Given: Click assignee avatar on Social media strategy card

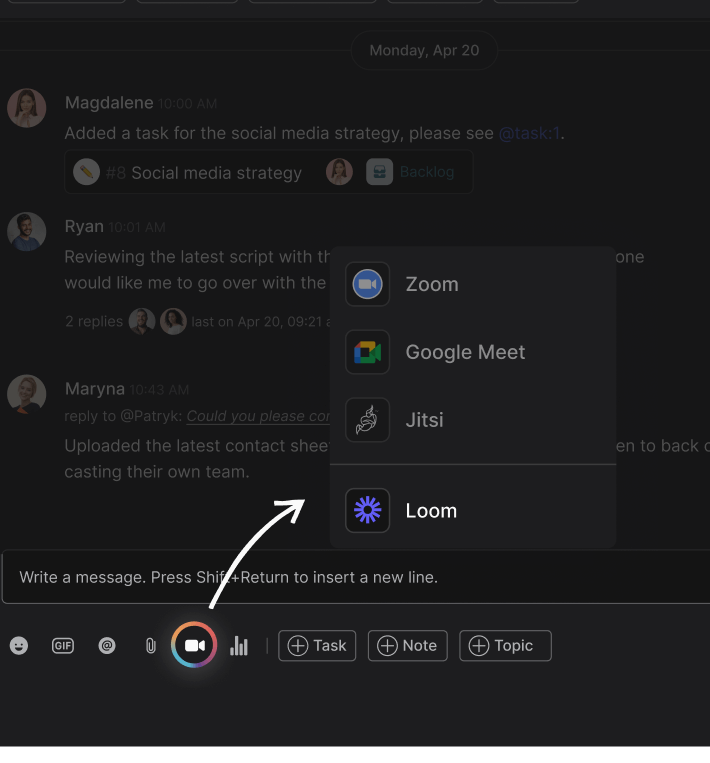Looking at the screenshot, I should coord(339,172).
